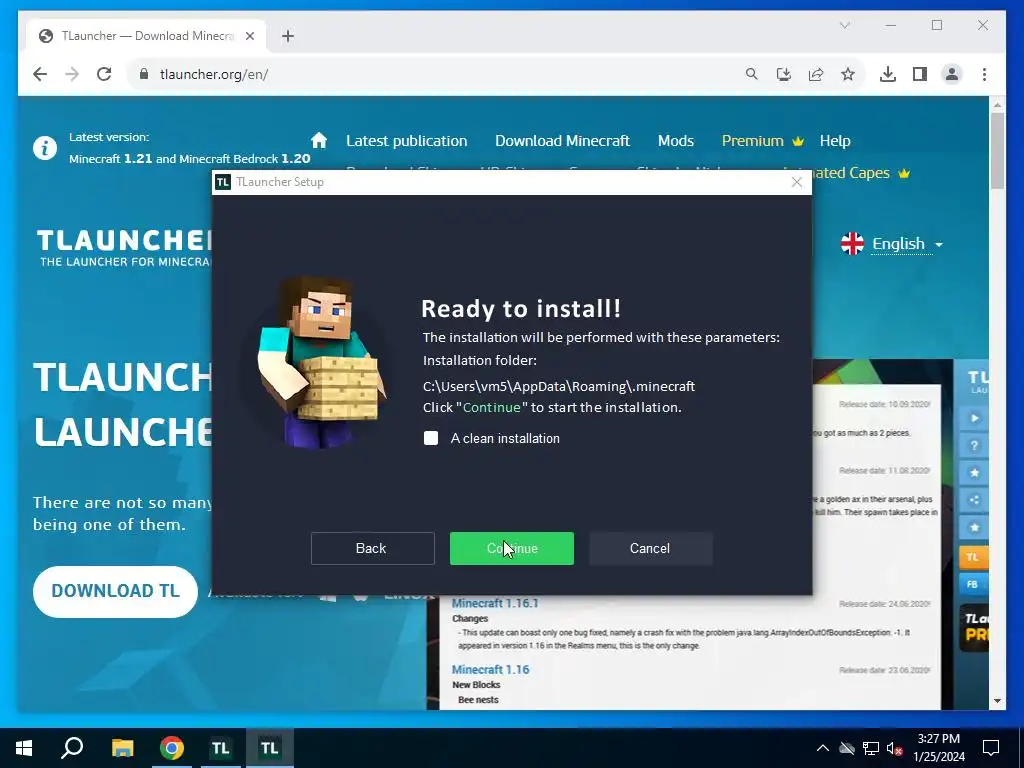Viewport: 1024px width, 768px height.
Task: Click sidebar question mark icon
Action: click(974, 445)
